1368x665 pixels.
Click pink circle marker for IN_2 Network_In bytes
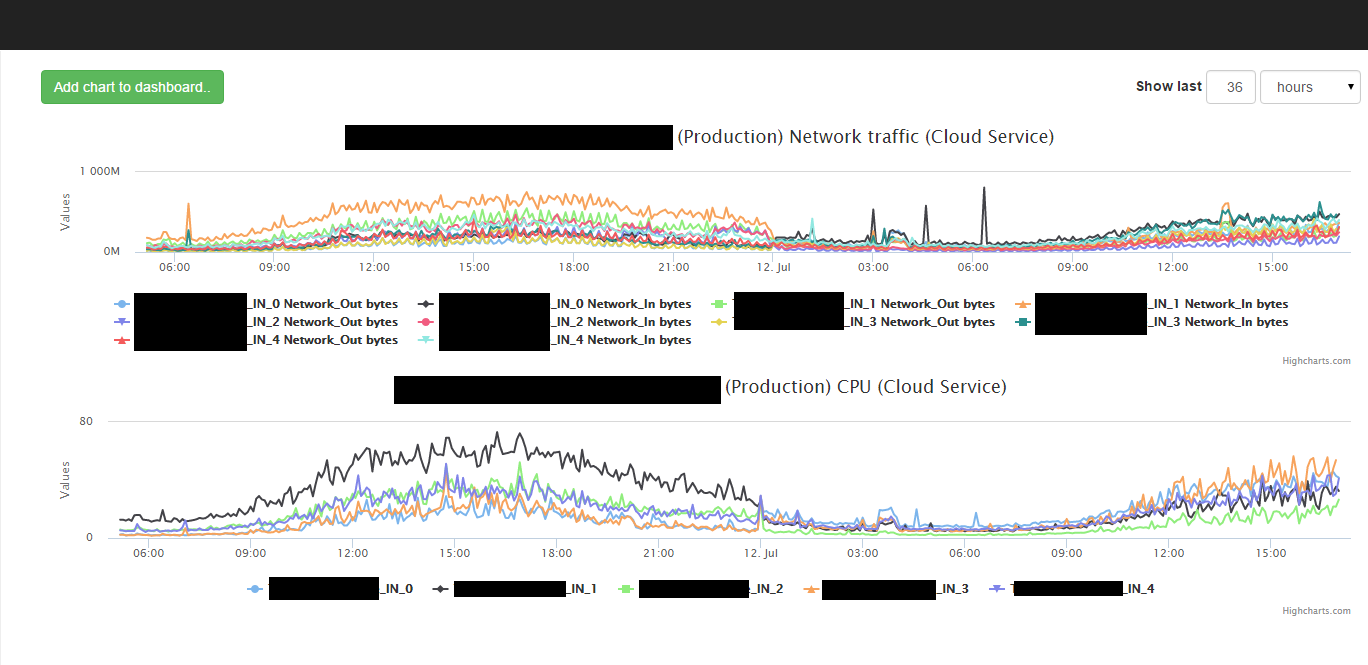426,322
